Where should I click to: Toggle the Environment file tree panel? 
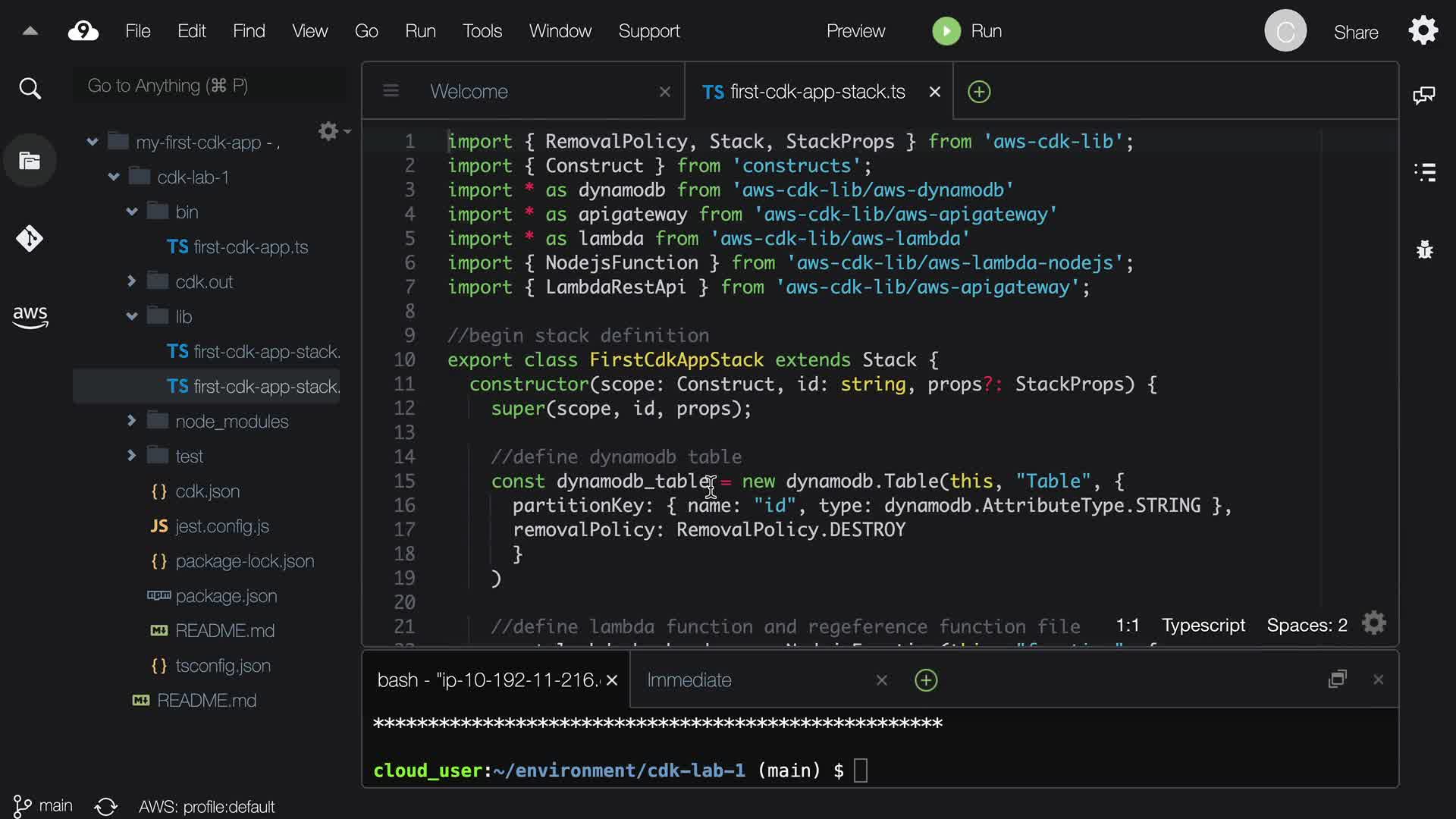[x=30, y=161]
